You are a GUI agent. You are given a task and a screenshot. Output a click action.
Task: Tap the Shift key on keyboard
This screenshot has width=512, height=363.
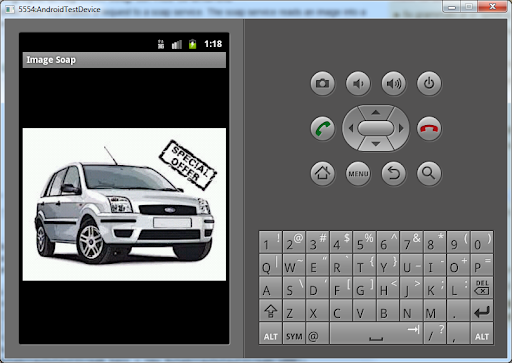pos(270,312)
